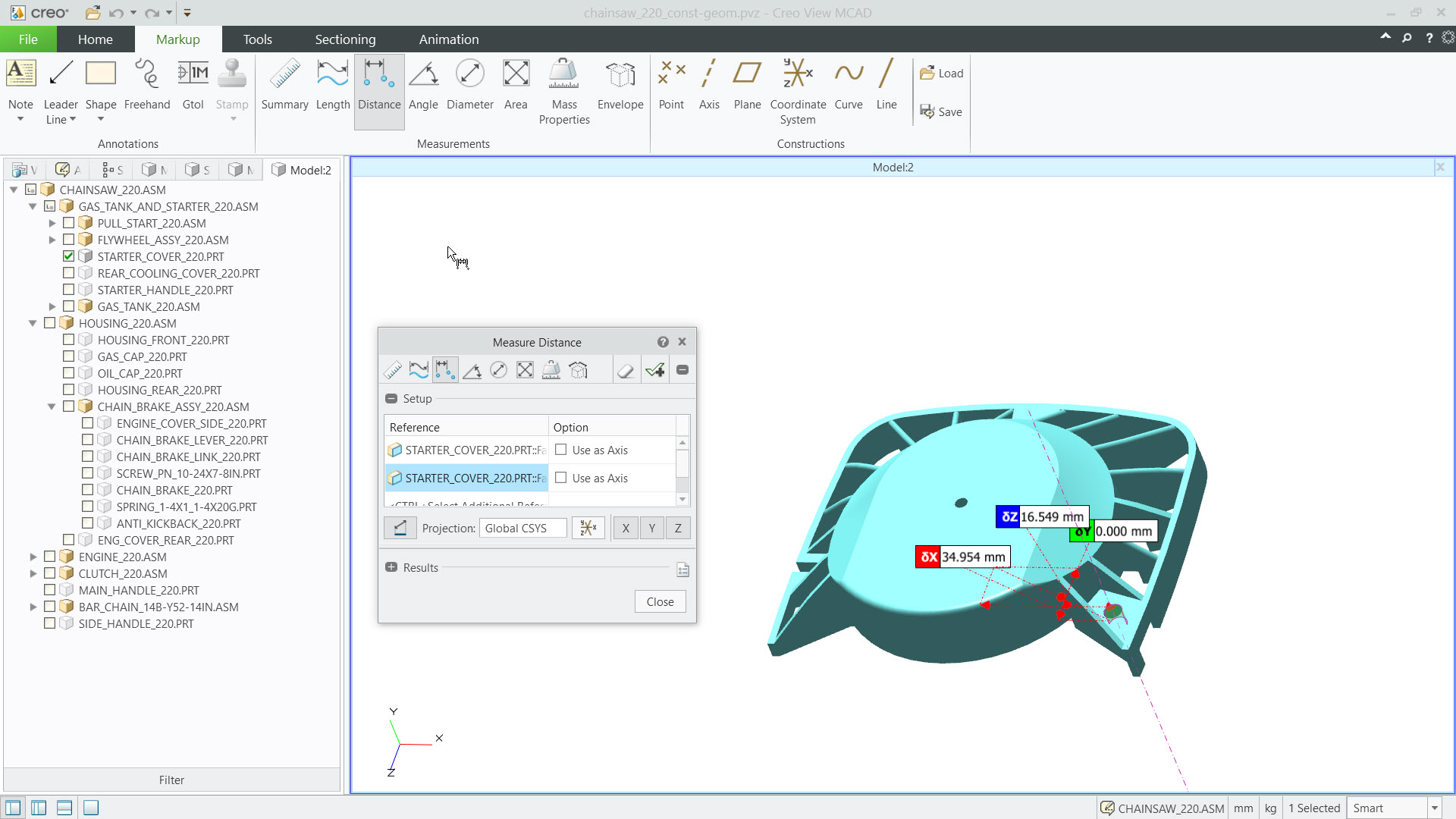Check the MAIN_HANDLE_220.PRT checkbox

50,590
